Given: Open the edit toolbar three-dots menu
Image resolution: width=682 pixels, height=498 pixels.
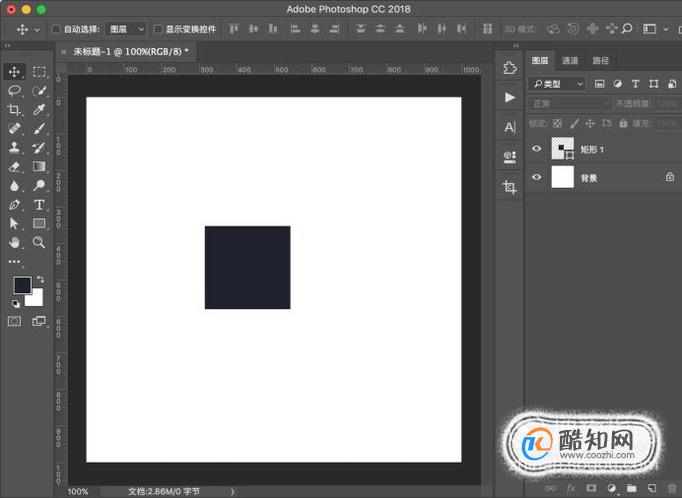Looking at the screenshot, I should 14,261.
